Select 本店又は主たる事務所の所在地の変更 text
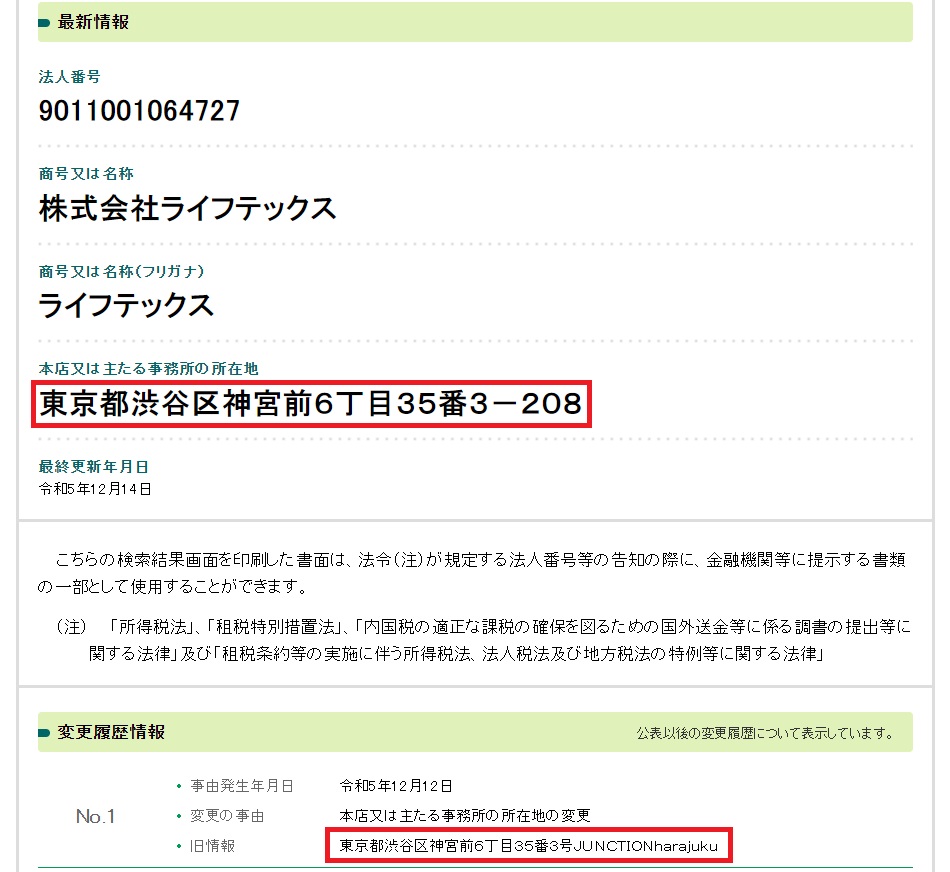 click(465, 816)
